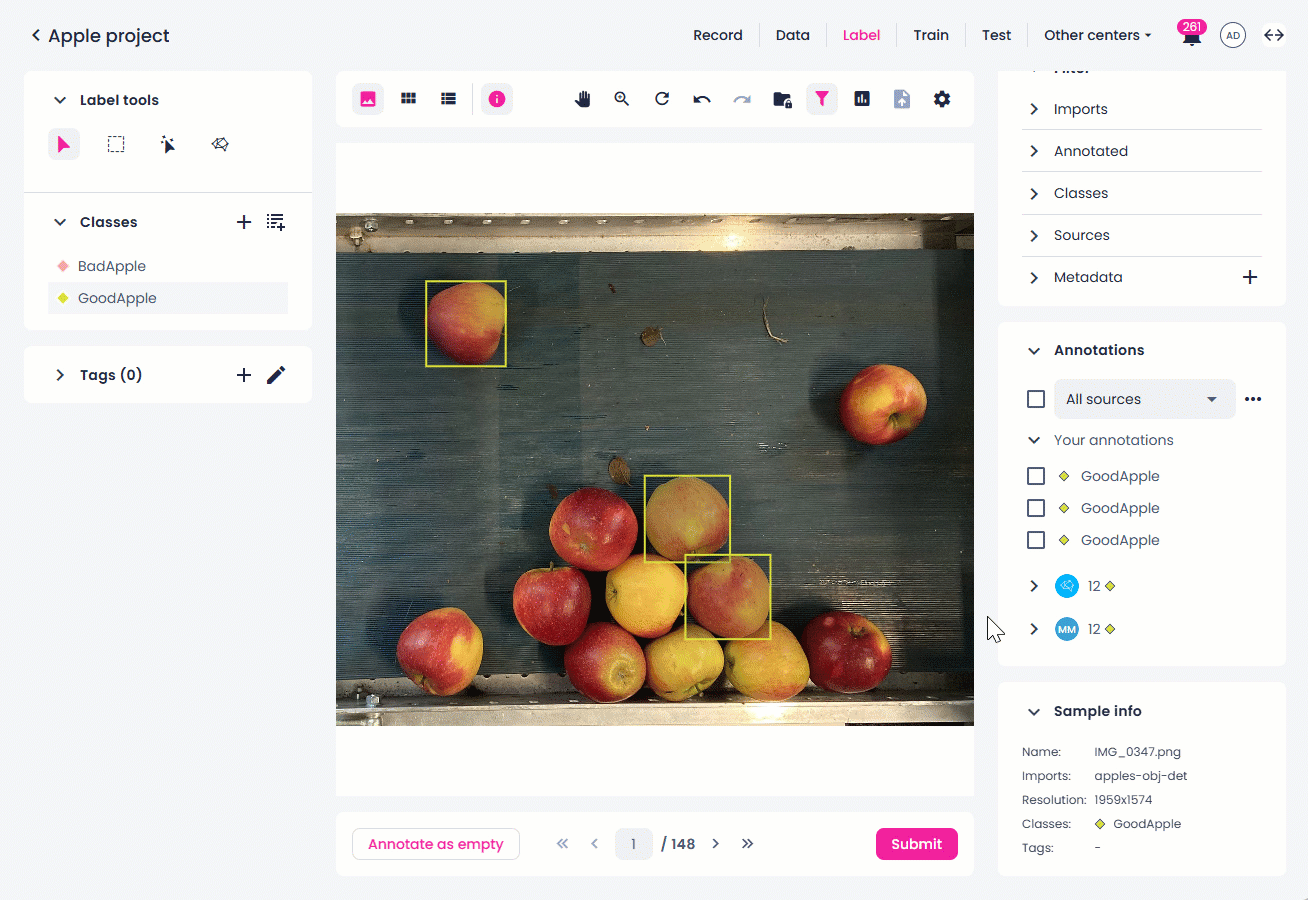
Task: Select the pointer selection label tool
Action: tap(64, 144)
